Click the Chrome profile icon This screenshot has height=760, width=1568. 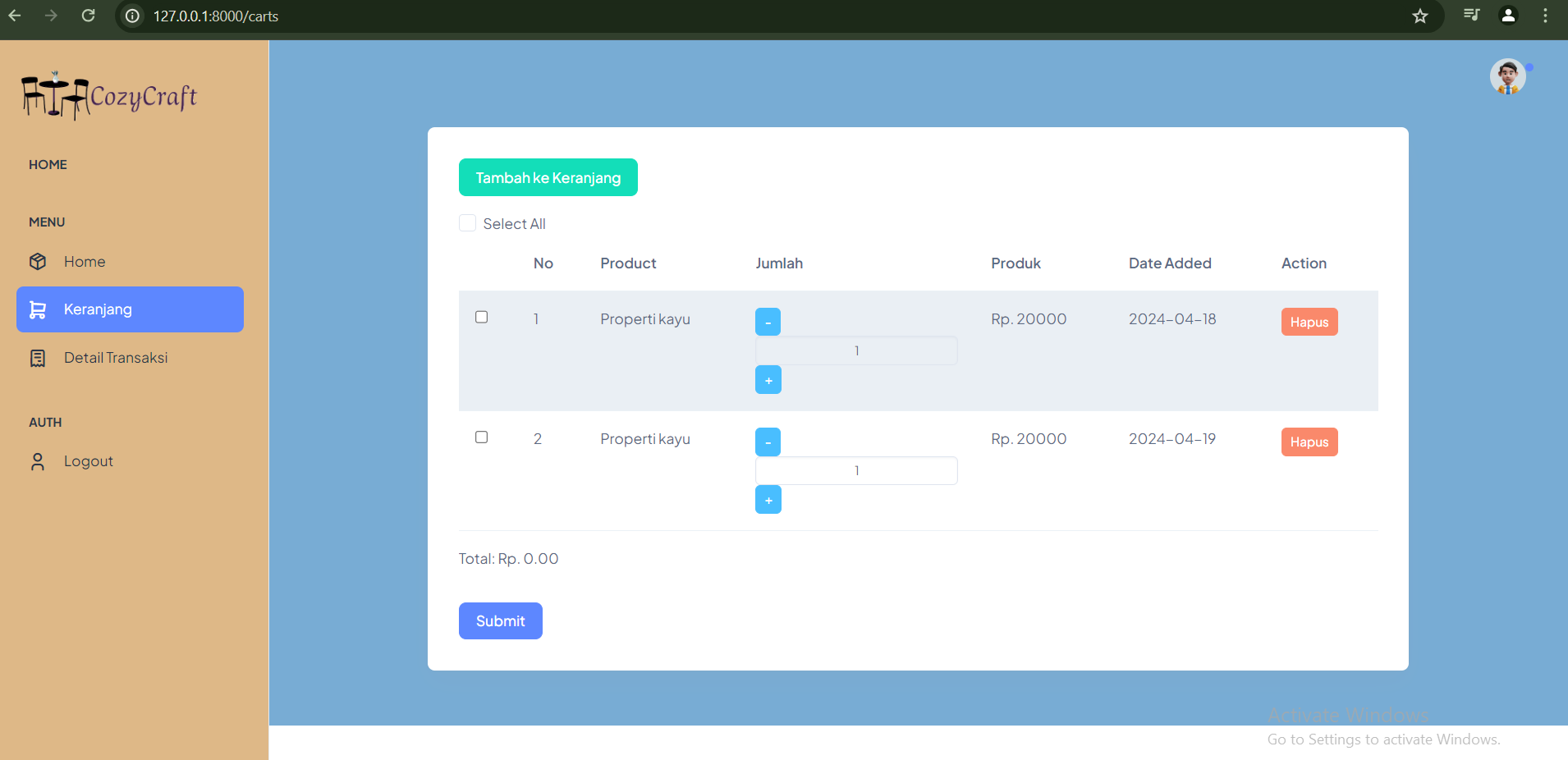(x=1508, y=16)
